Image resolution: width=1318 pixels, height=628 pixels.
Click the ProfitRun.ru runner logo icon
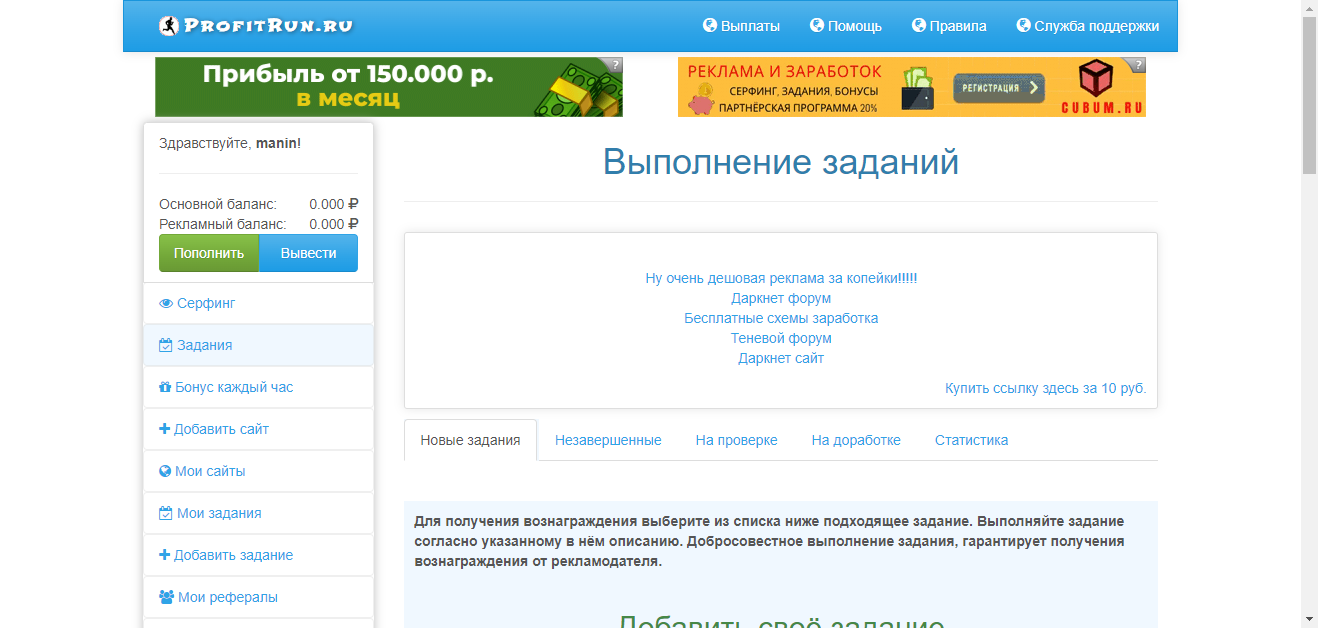169,26
